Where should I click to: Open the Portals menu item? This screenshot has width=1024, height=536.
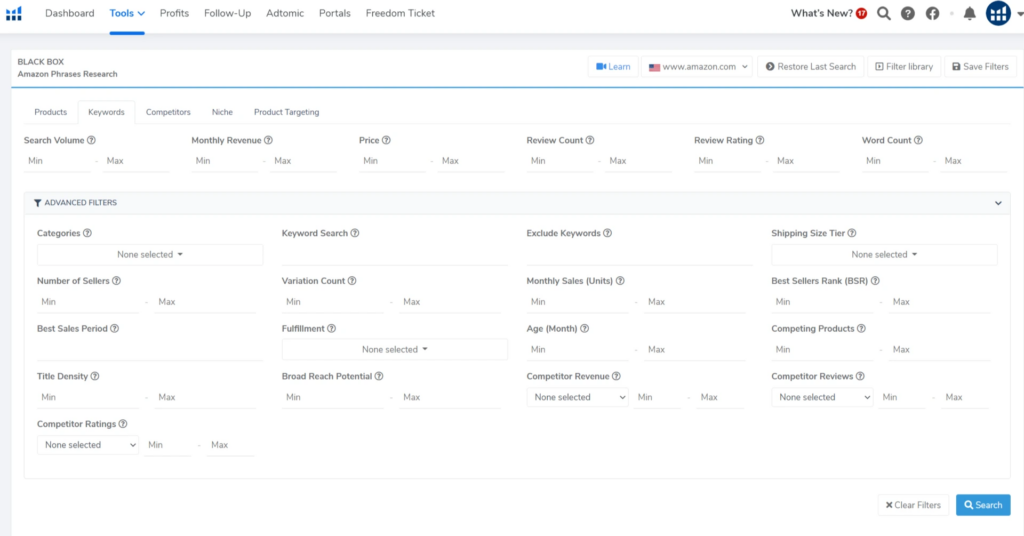pyautogui.click(x=334, y=13)
